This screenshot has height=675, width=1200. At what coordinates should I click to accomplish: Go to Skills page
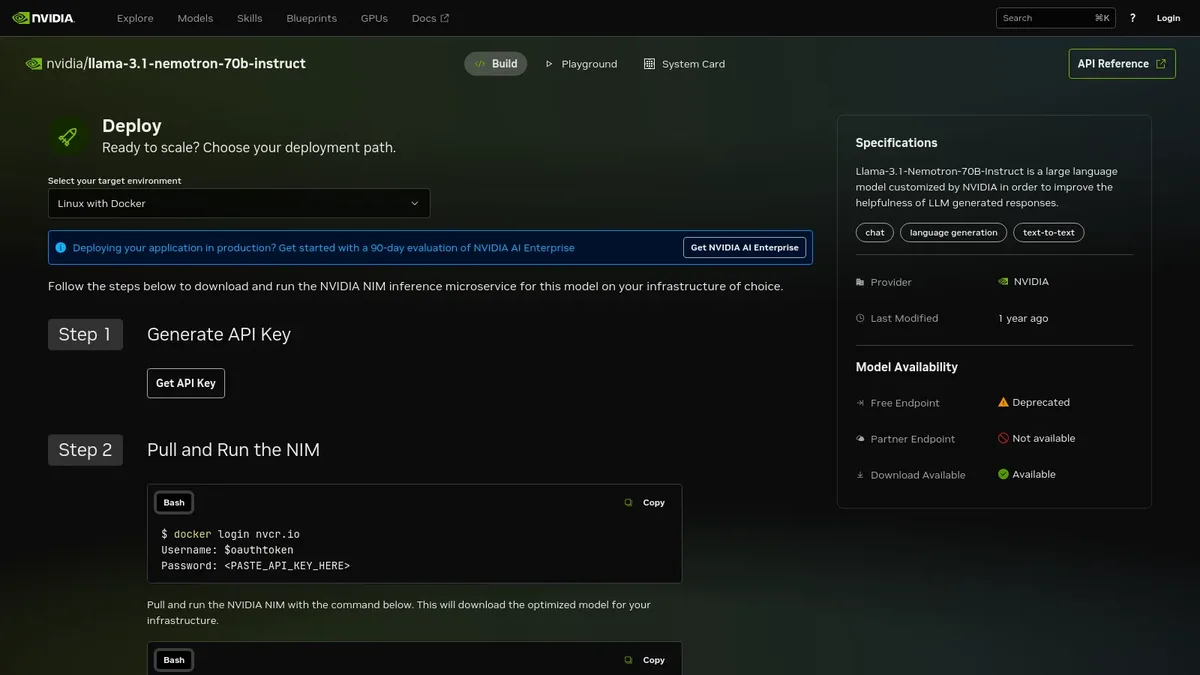pos(250,18)
